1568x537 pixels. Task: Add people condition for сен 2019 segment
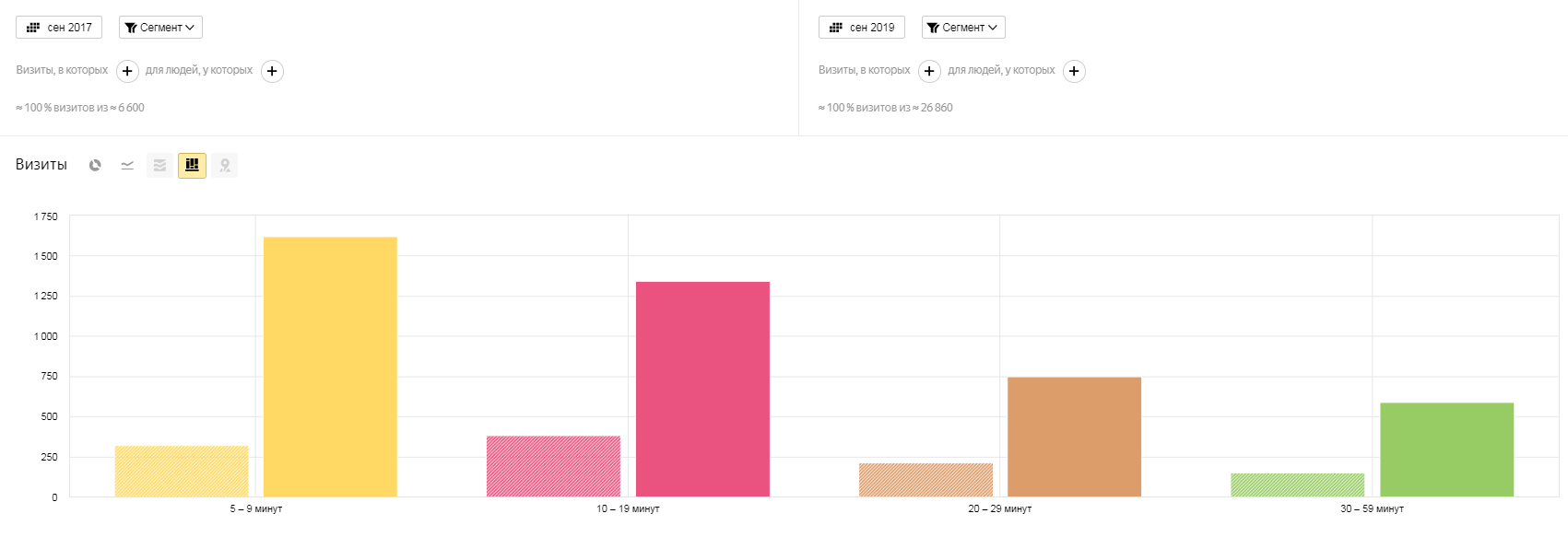coord(1074,71)
